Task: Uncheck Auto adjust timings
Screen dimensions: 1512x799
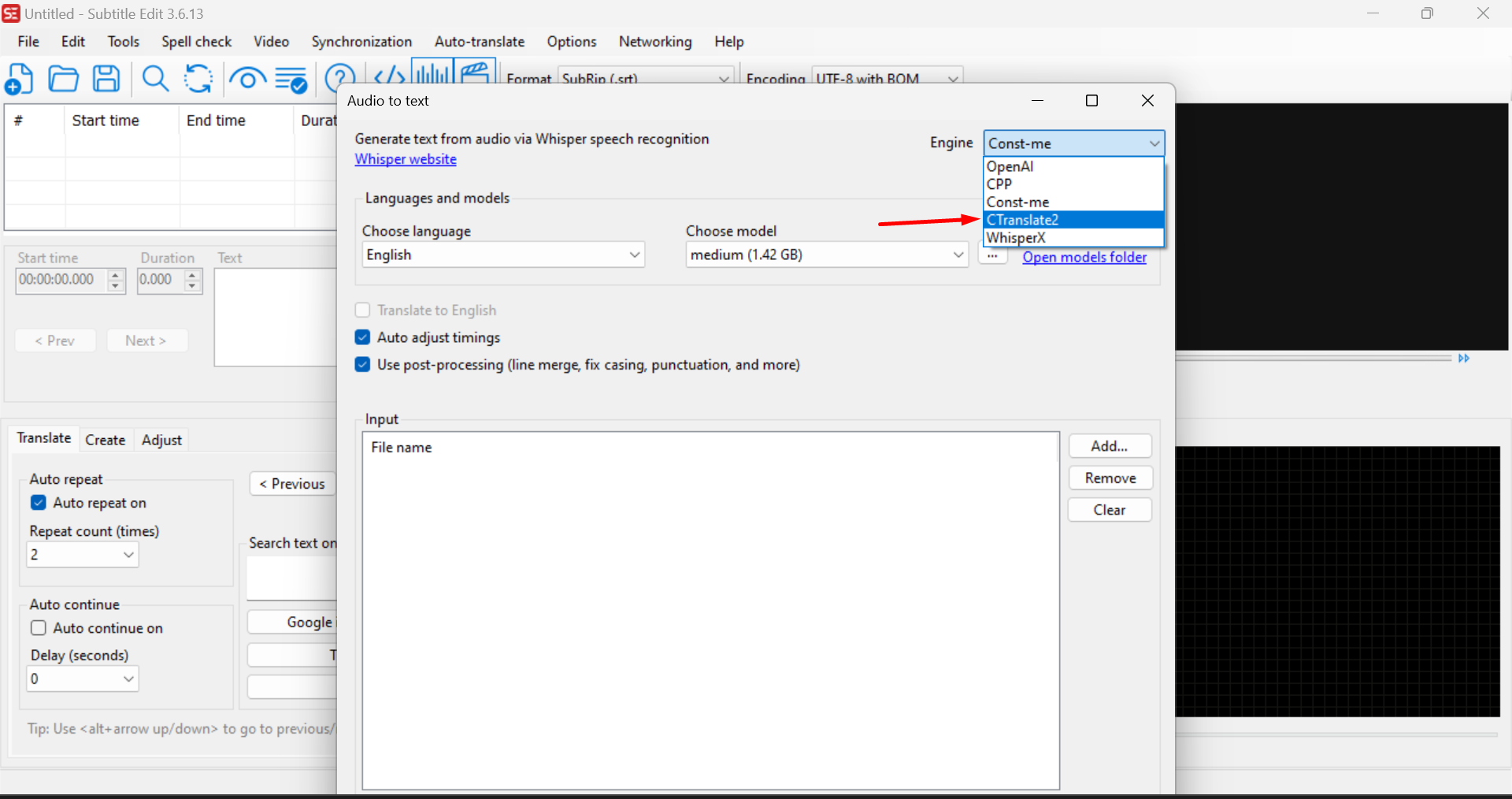Action: tap(362, 337)
